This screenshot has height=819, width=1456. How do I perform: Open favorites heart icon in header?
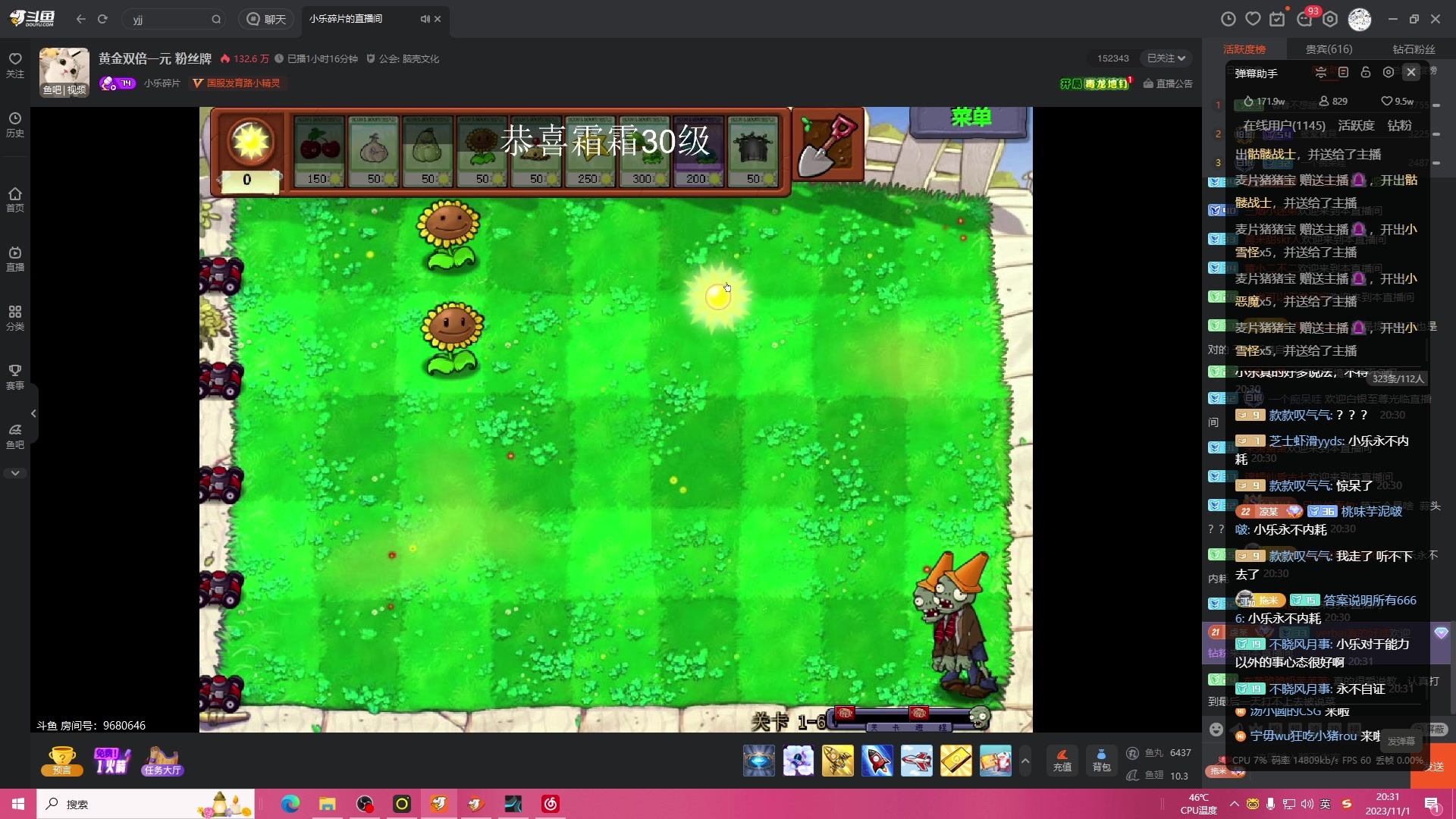click(1254, 19)
